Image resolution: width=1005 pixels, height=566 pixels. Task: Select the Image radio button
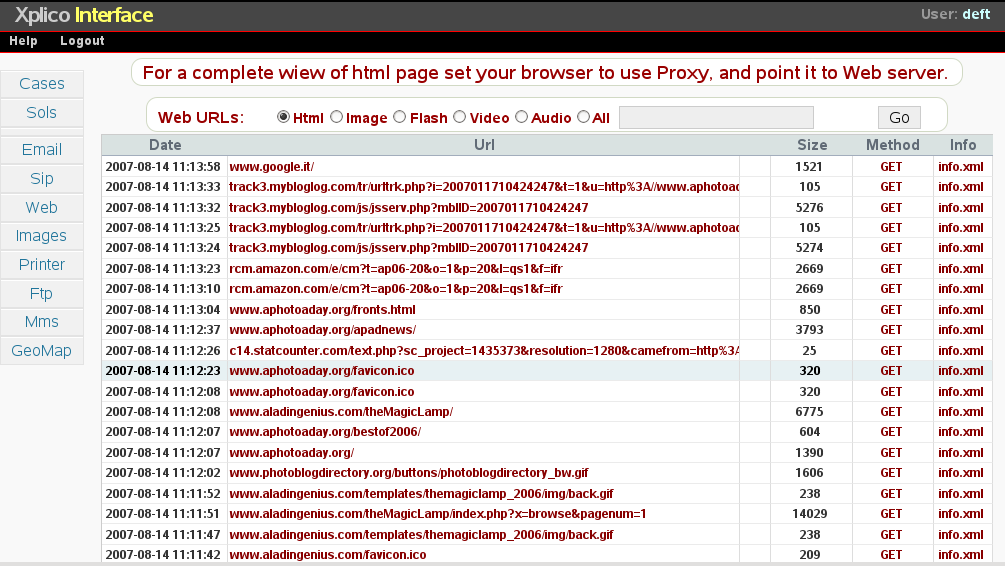(336, 117)
